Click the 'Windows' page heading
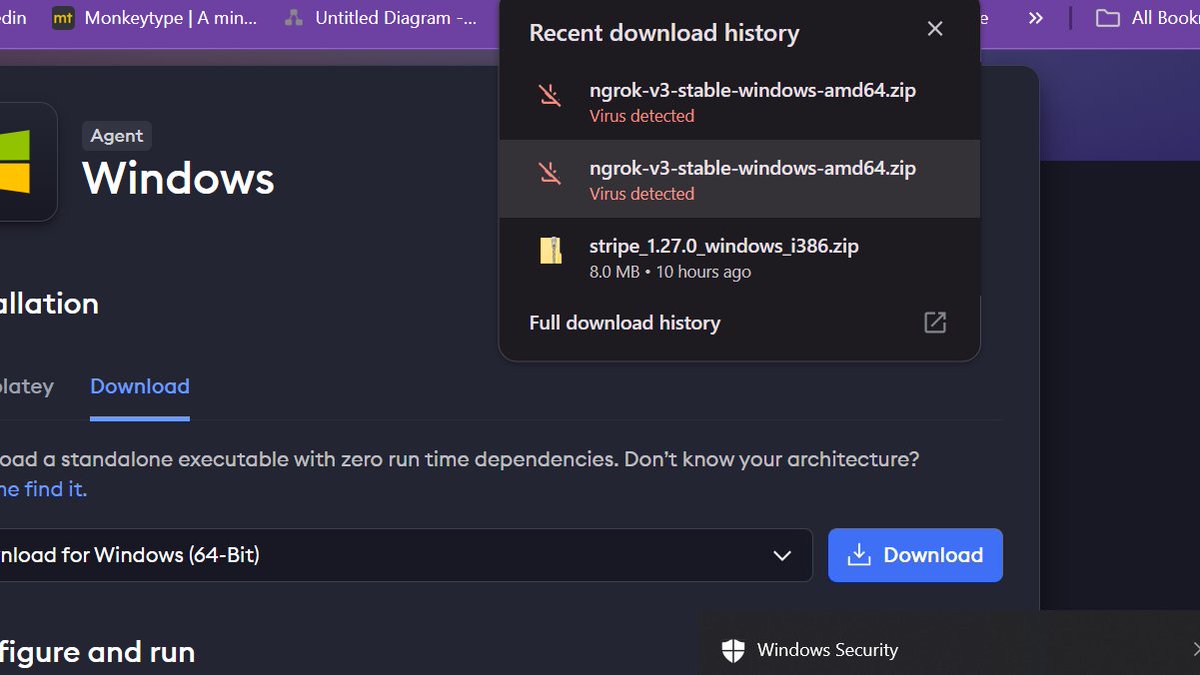The image size is (1200, 675). 178,179
